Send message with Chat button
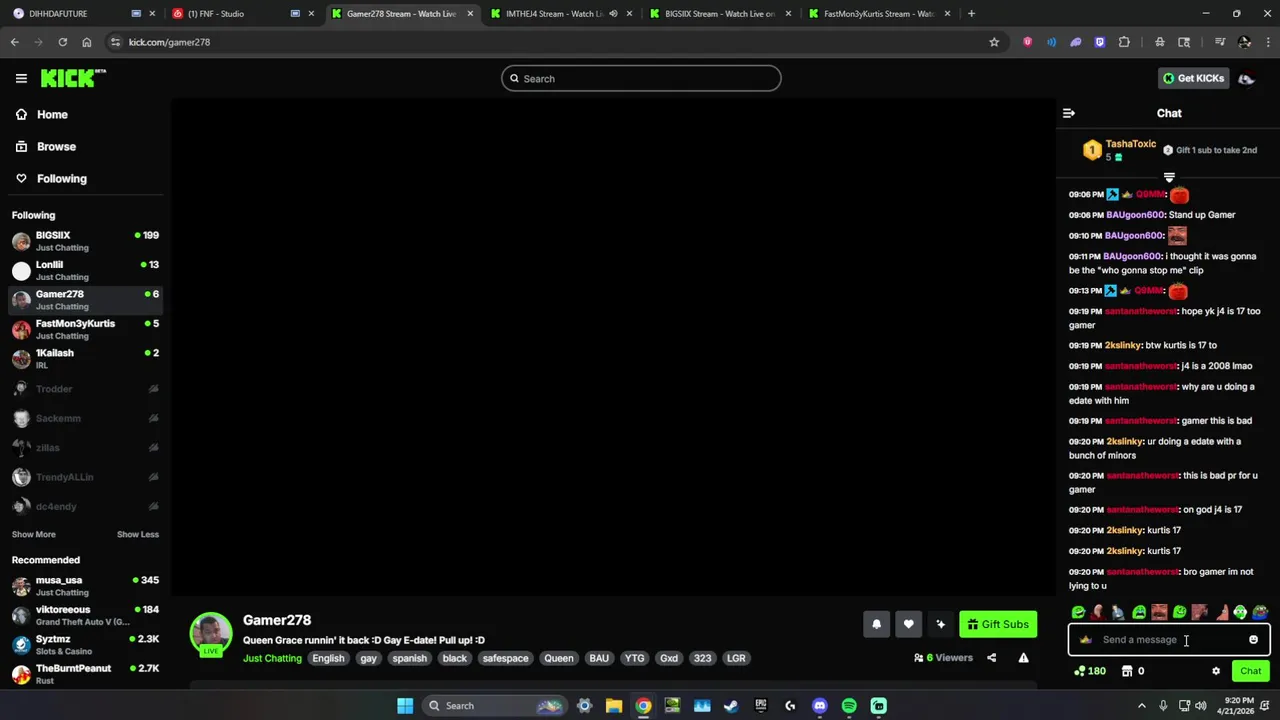 [x=1250, y=671]
